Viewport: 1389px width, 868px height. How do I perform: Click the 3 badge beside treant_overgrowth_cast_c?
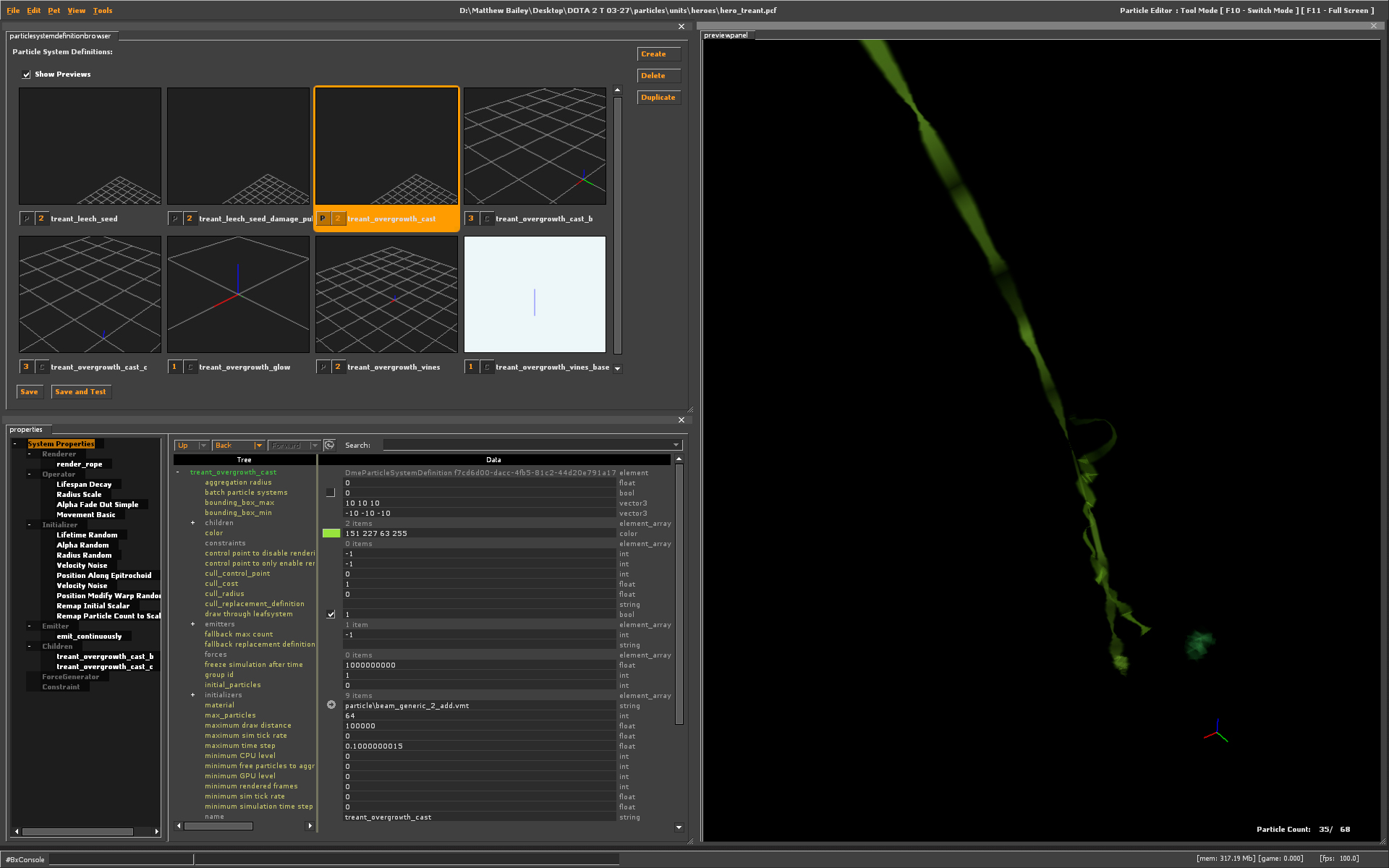27,367
